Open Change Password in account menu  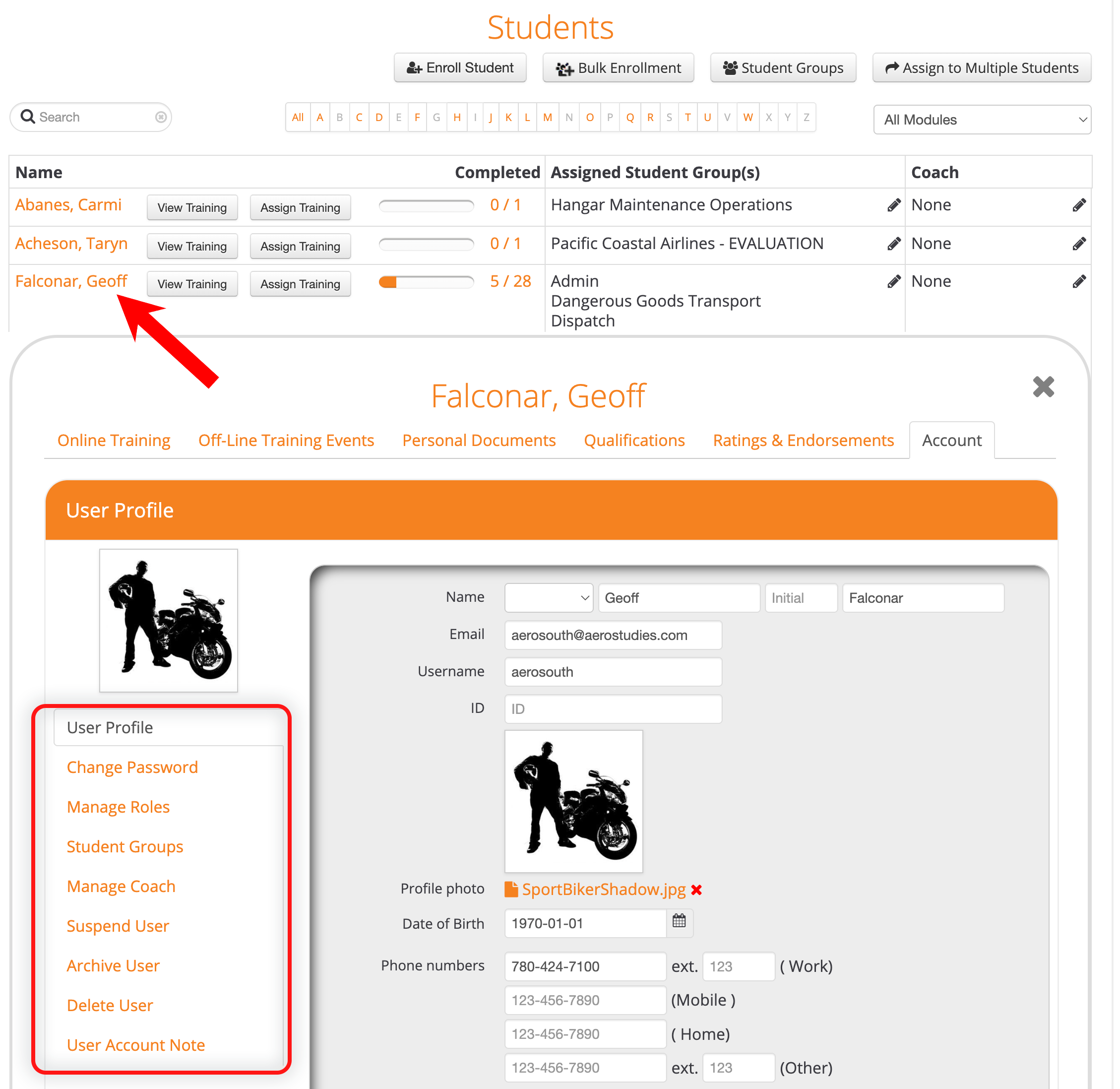pyautogui.click(x=132, y=768)
